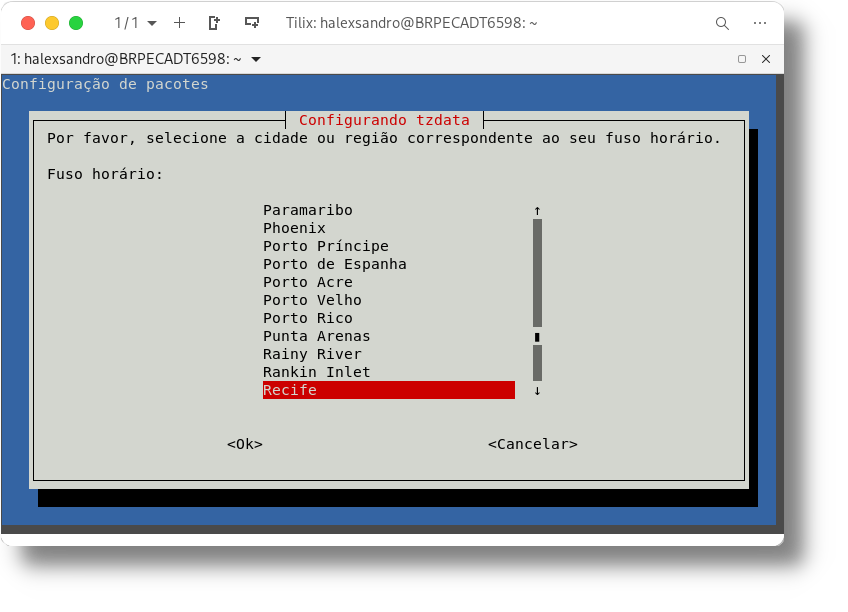
Task: Choose Rankin Inlet in the list
Action: (x=316, y=372)
